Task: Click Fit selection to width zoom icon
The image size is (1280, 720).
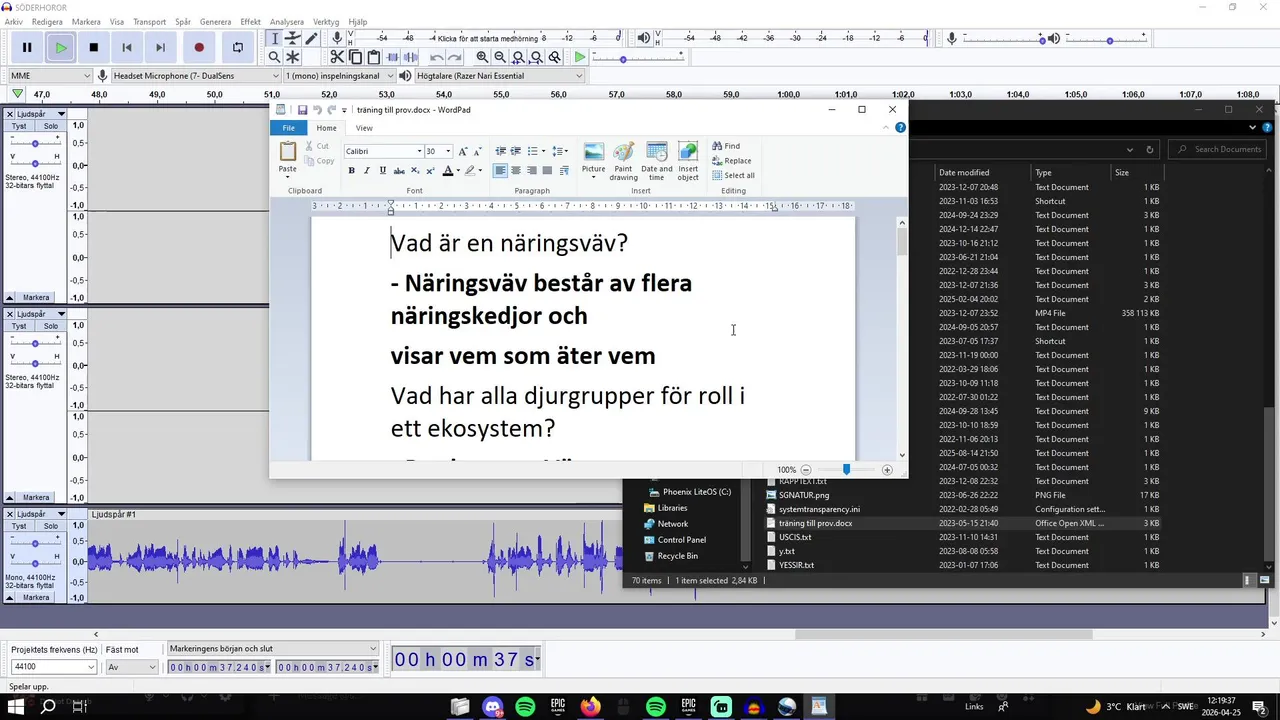Action: pyautogui.click(x=519, y=57)
